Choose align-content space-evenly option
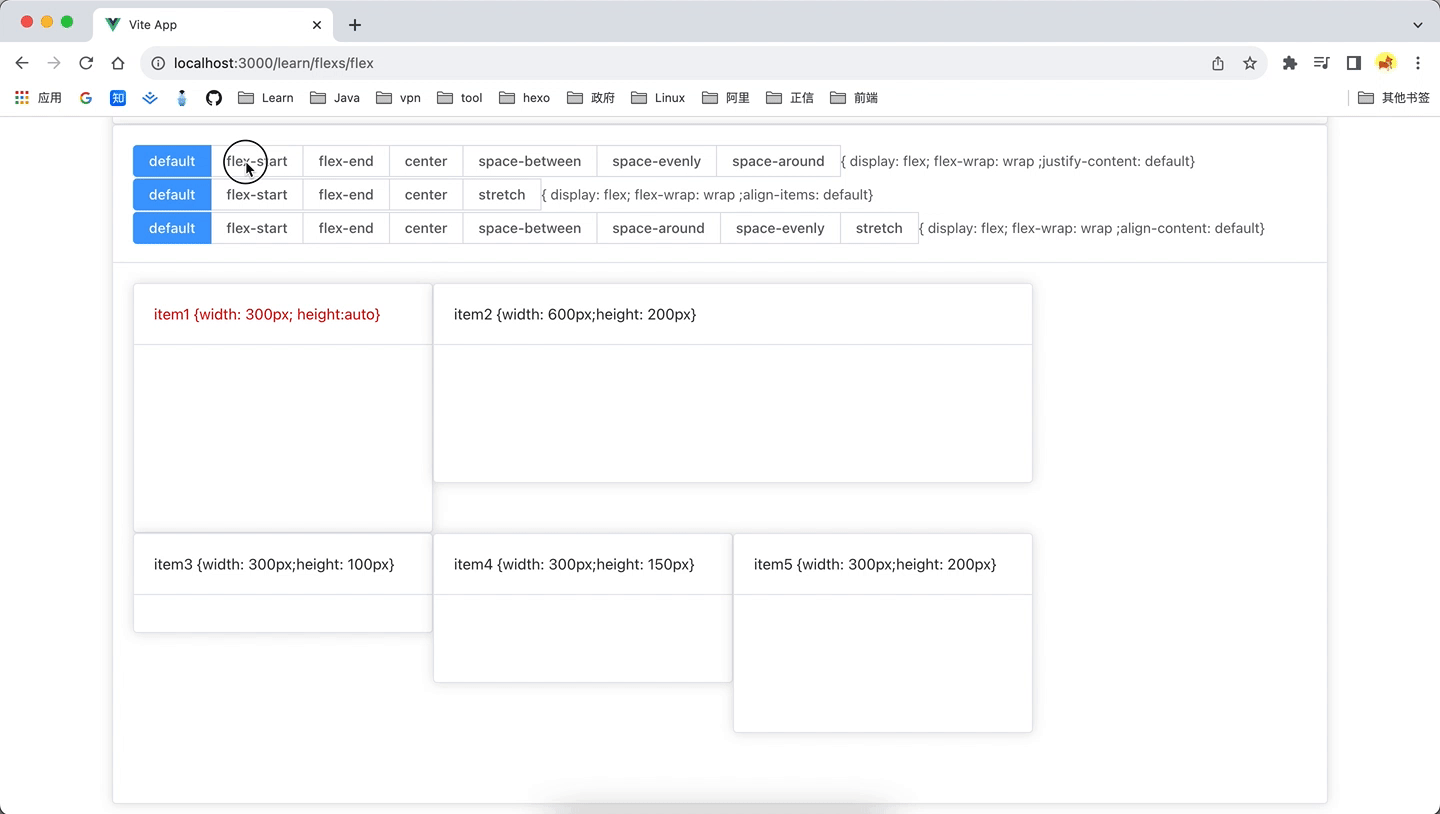Image resolution: width=1440 pixels, height=814 pixels. (x=780, y=228)
